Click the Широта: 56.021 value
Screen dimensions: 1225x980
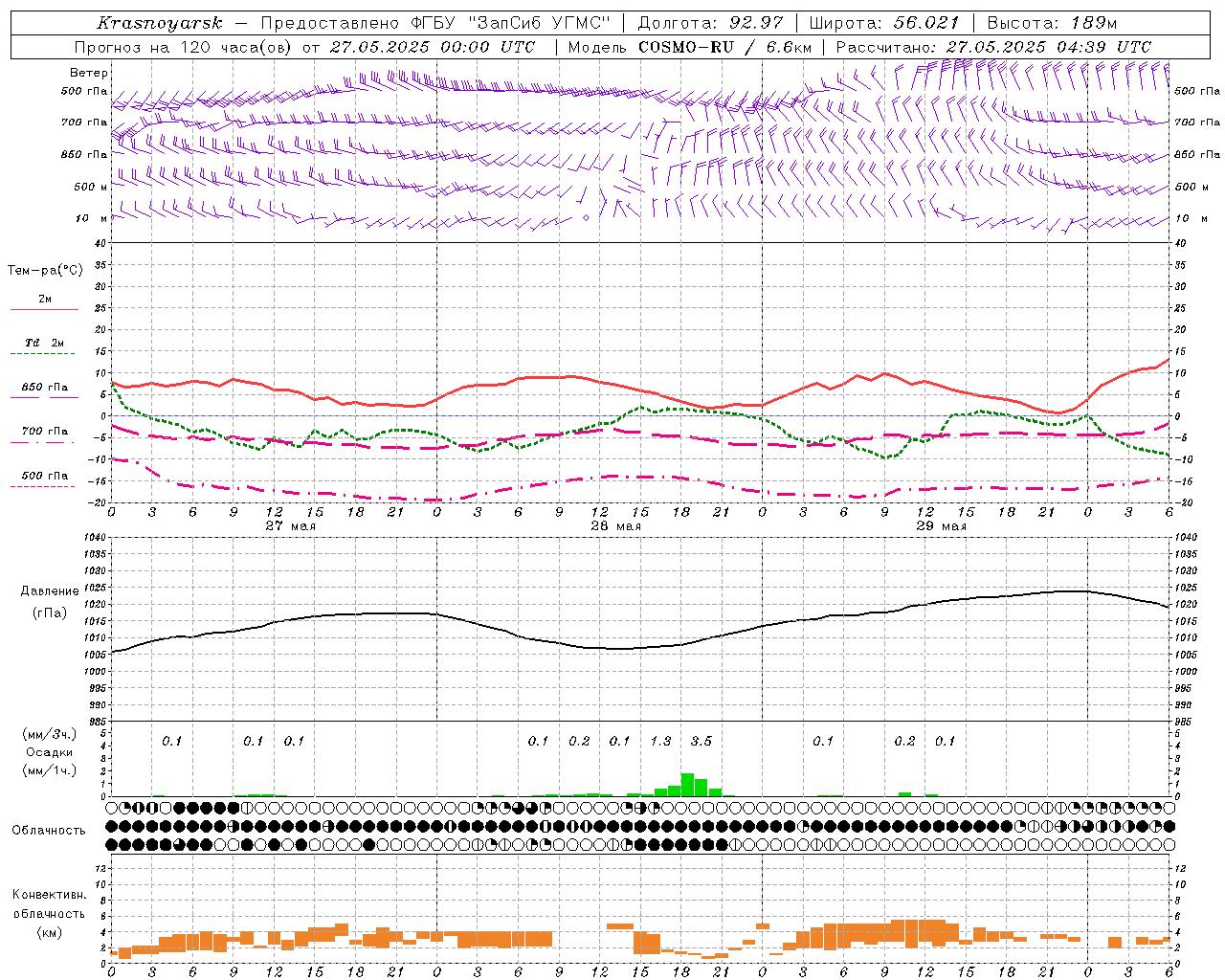pos(883,23)
